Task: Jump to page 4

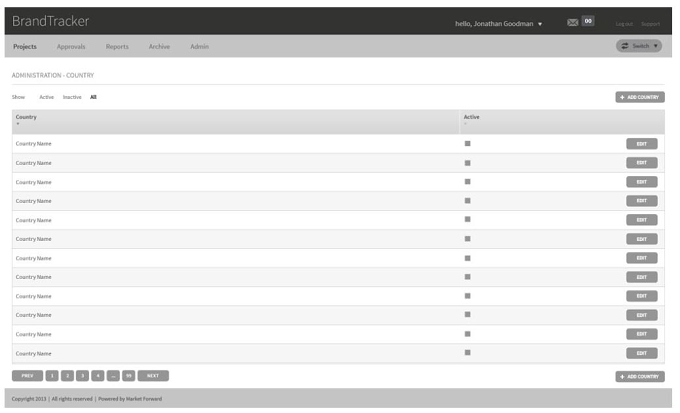Action: [98, 376]
